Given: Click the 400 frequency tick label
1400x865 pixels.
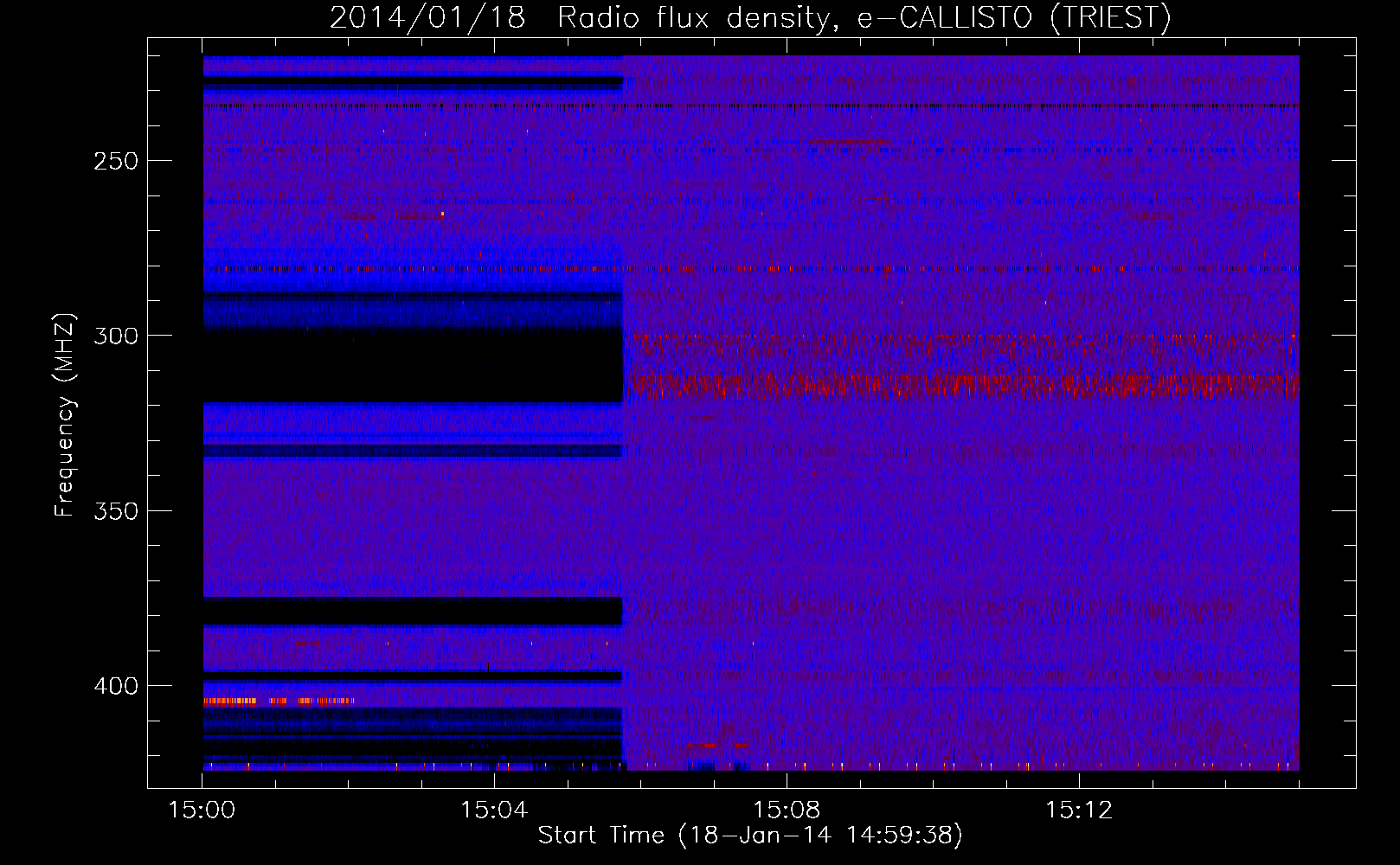Looking at the screenshot, I should point(116,686).
